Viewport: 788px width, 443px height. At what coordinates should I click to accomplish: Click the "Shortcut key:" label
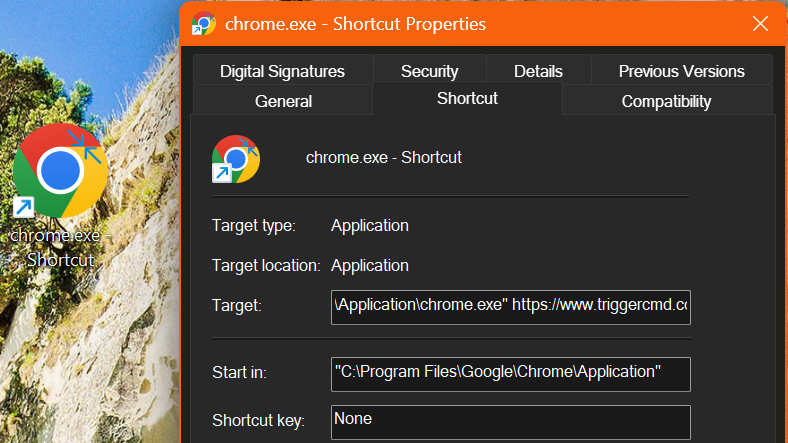[258, 421]
